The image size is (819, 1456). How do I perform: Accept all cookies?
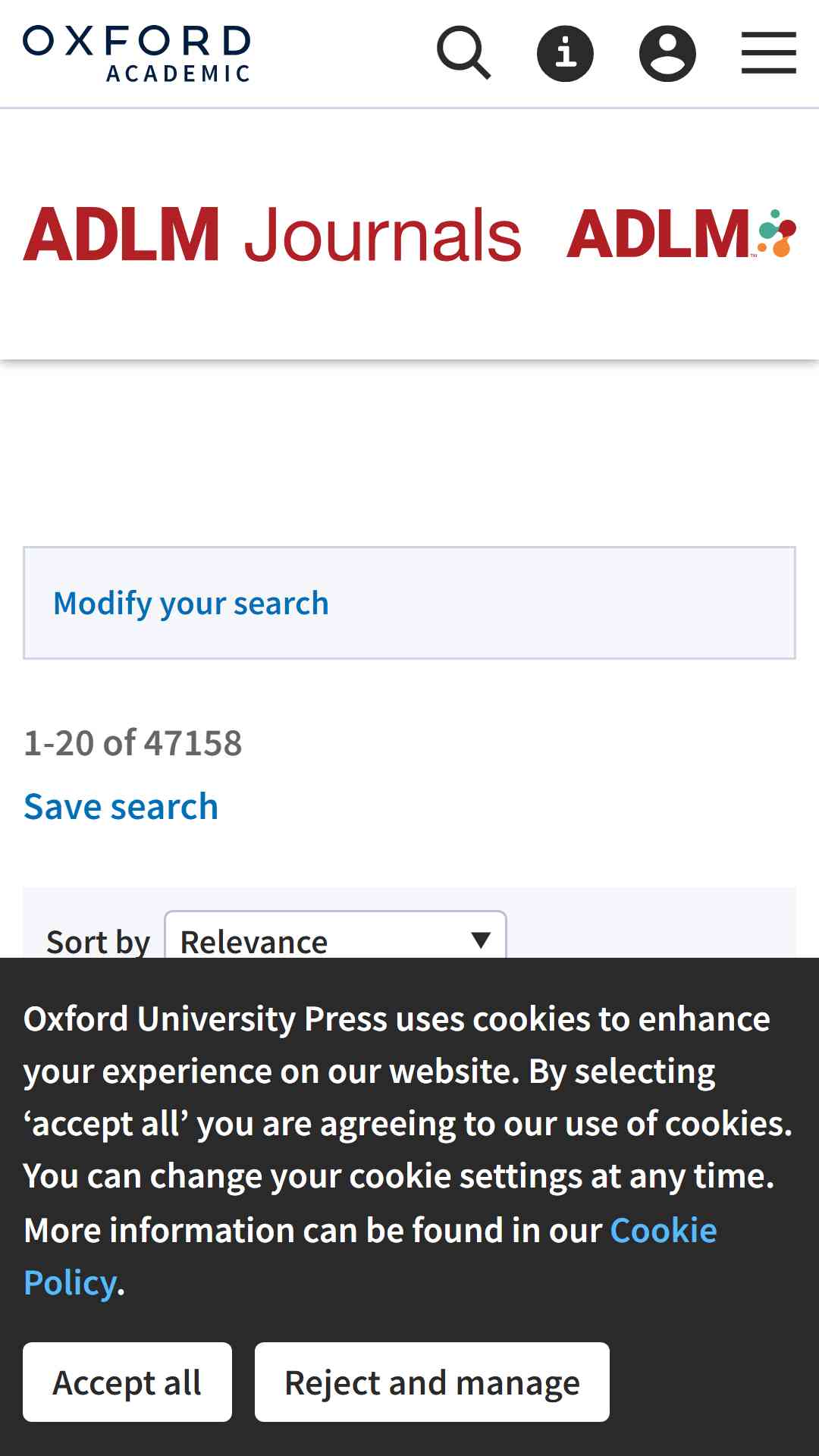127,1382
